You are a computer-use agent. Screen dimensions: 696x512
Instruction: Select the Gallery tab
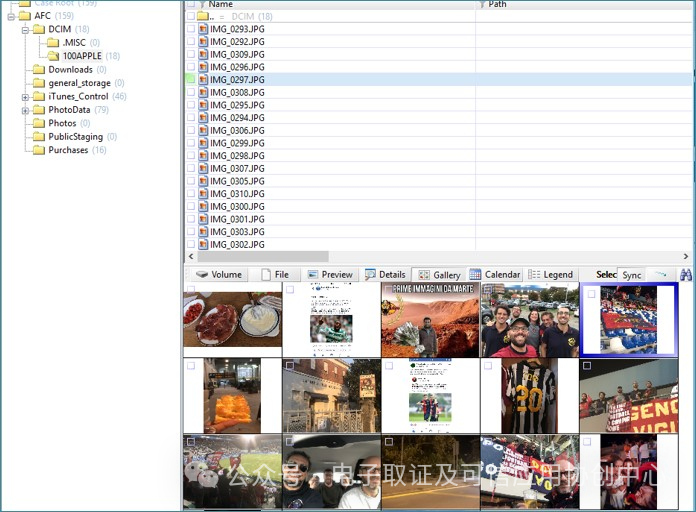(x=439, y=275)
